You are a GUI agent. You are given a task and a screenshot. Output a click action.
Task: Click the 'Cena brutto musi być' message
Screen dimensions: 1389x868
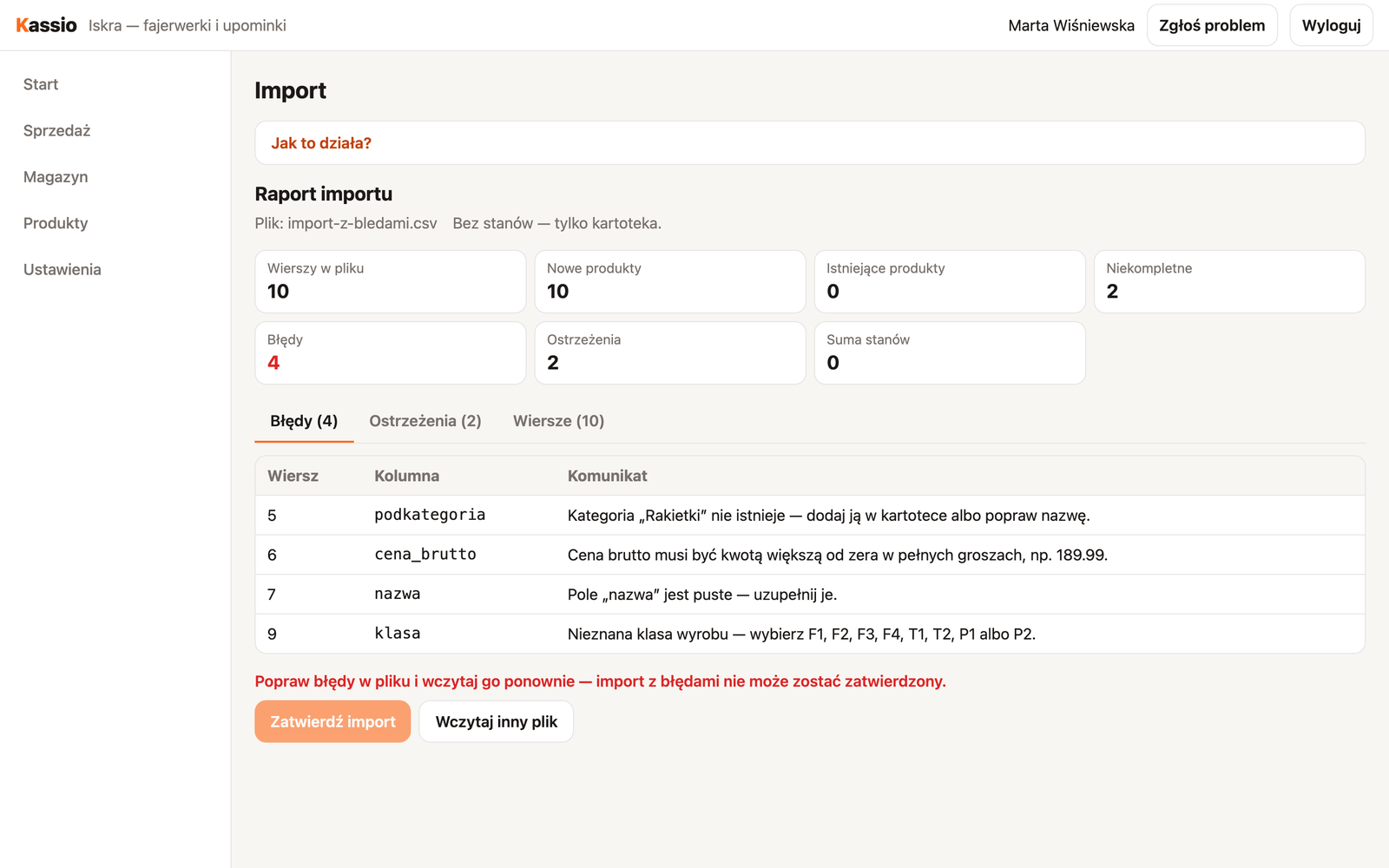[838, 555]
